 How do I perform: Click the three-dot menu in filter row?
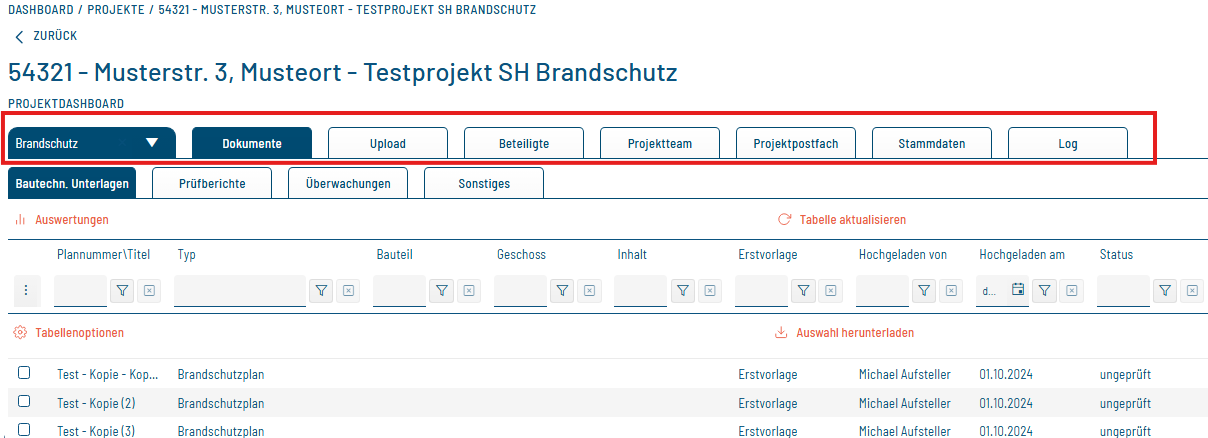(x=26, y=291)
